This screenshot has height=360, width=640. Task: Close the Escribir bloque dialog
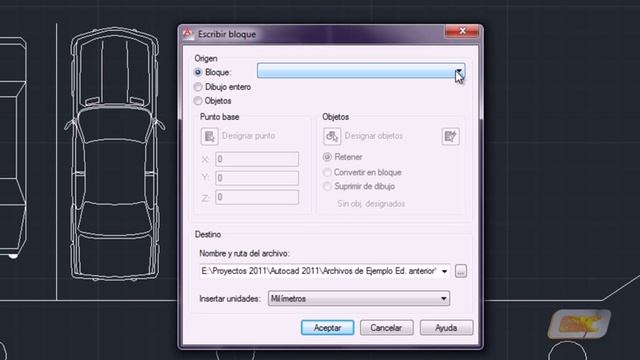coord(462,31)
